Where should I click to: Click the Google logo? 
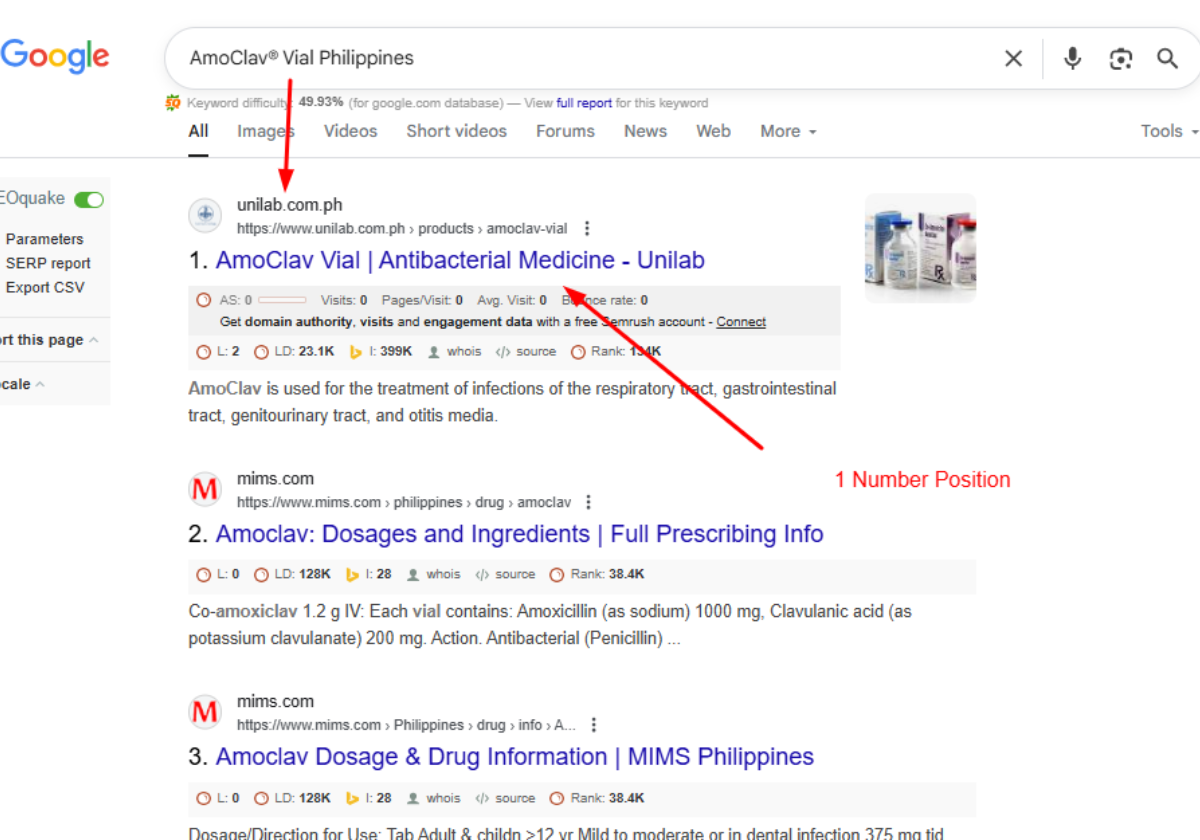55,56
